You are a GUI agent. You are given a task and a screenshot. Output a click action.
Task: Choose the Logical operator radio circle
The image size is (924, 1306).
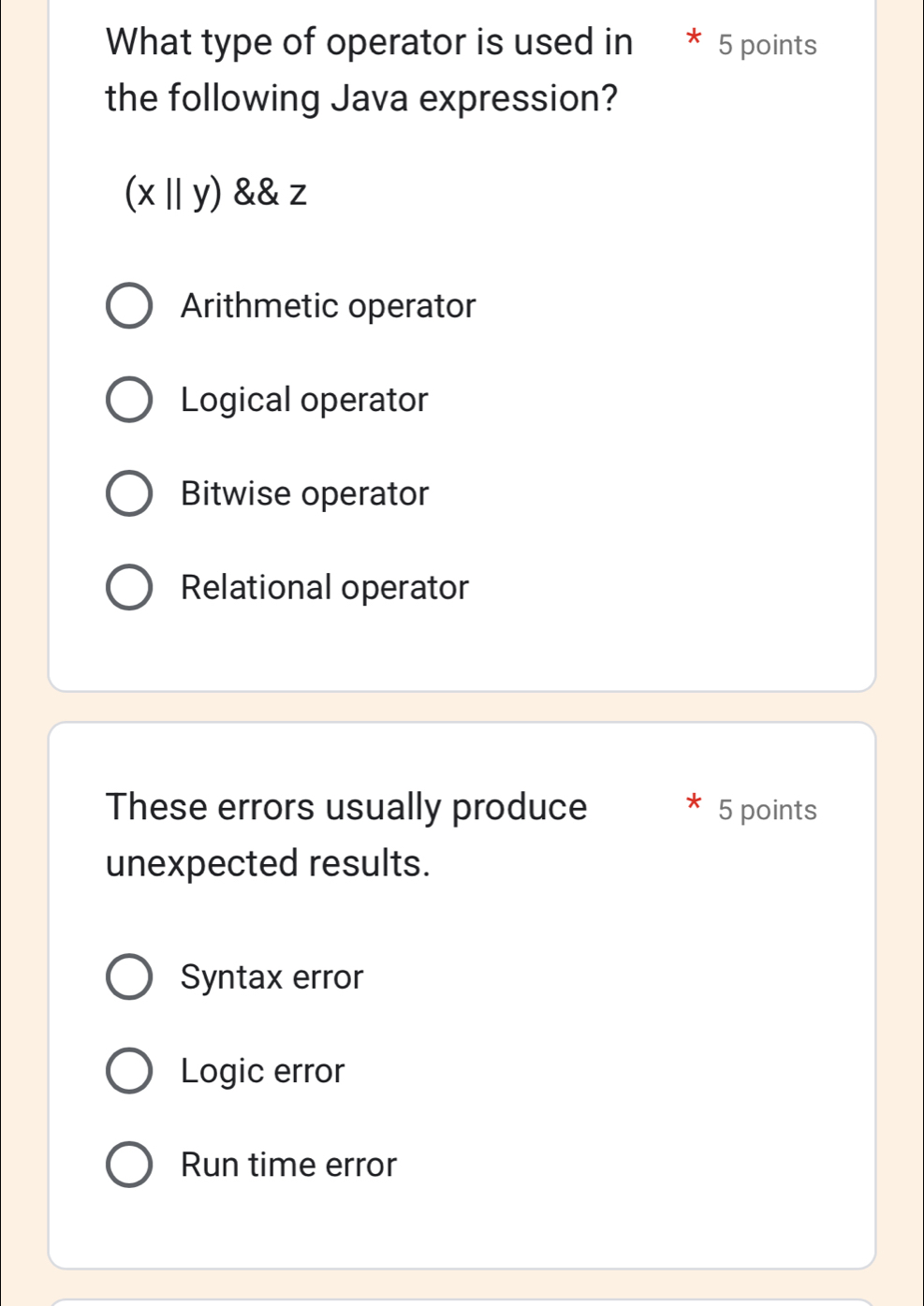pyautogui.click(x=129, y=401)
